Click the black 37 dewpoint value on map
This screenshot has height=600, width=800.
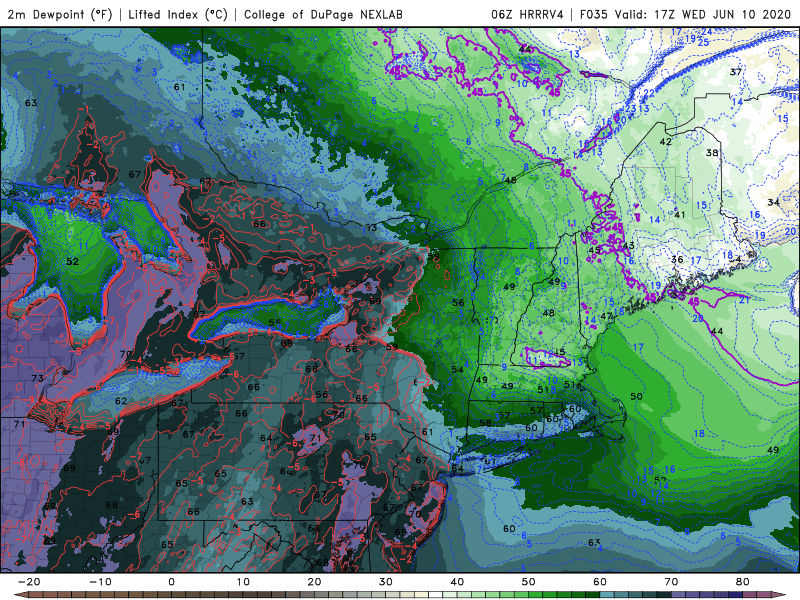click(x=735, y=72)
